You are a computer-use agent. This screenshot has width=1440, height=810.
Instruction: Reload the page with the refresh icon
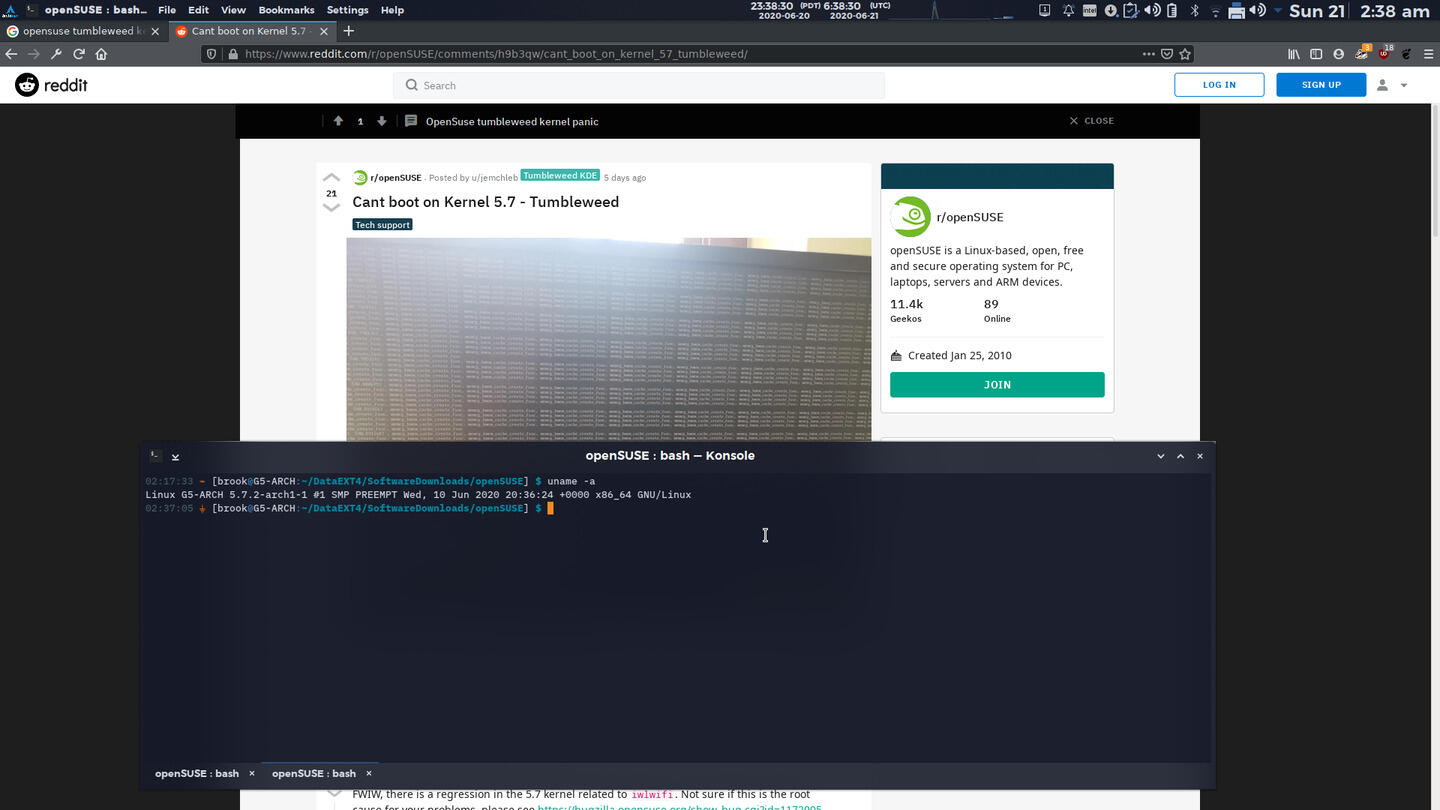click(x=79, y=54)
